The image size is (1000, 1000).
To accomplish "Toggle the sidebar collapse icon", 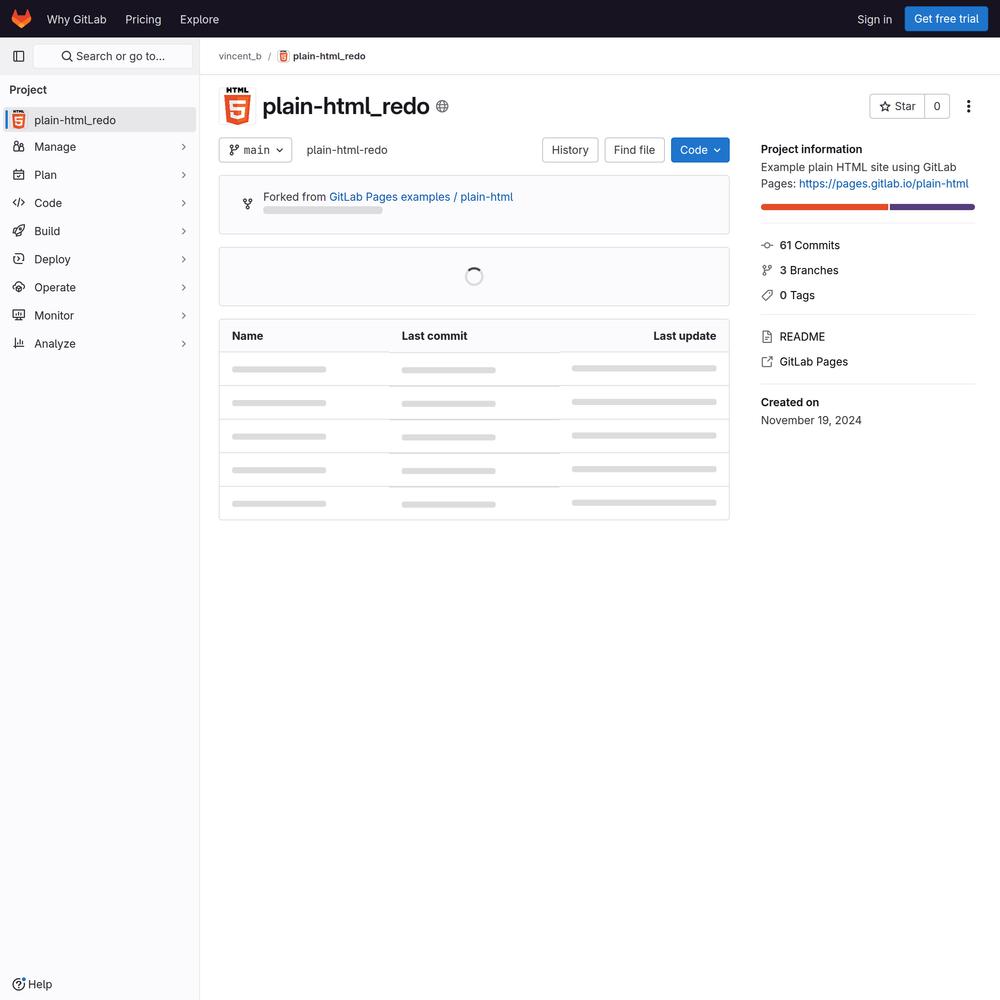I will (18, 56).
